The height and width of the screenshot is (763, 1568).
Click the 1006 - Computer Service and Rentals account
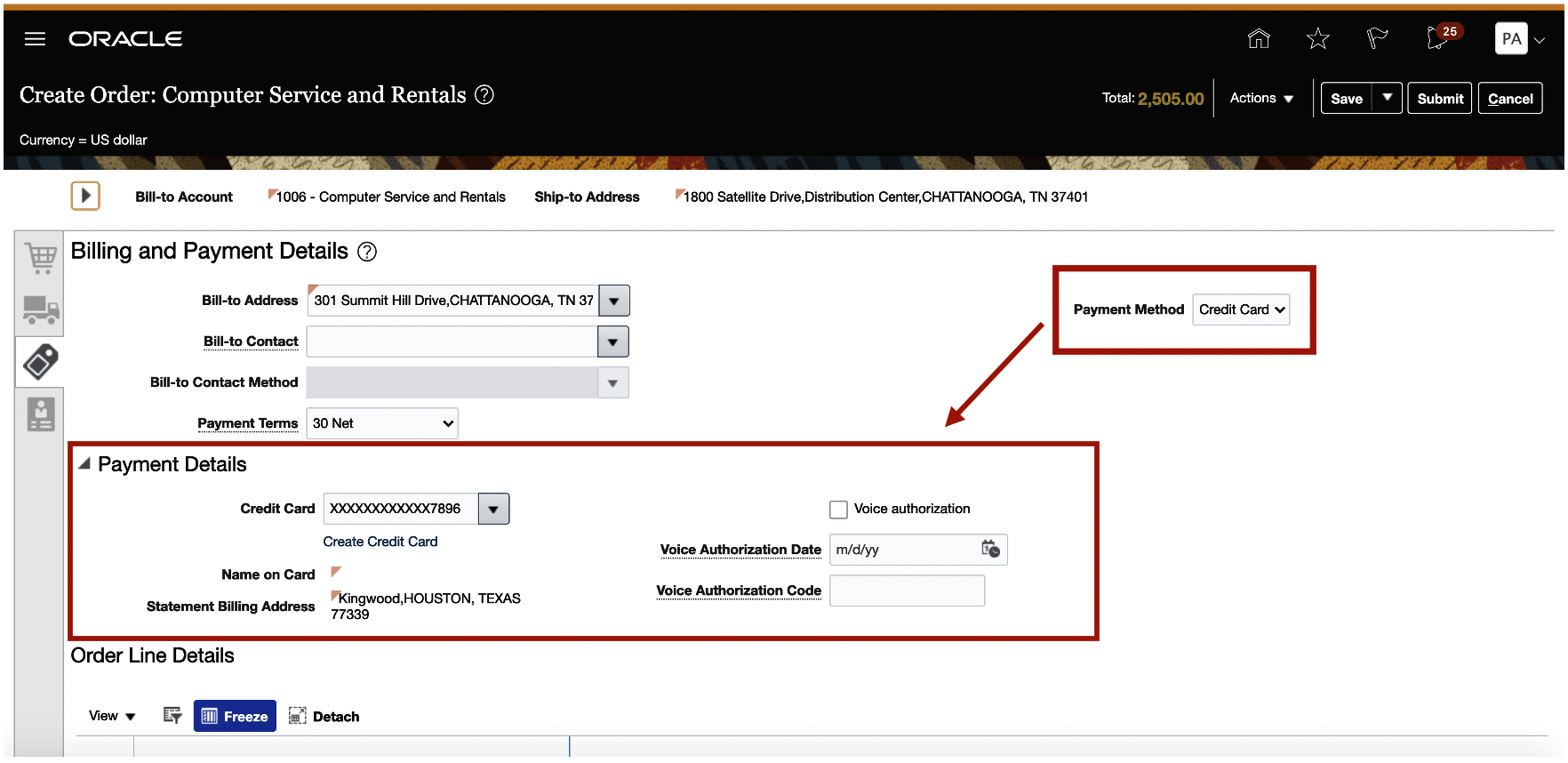[391, 197]
